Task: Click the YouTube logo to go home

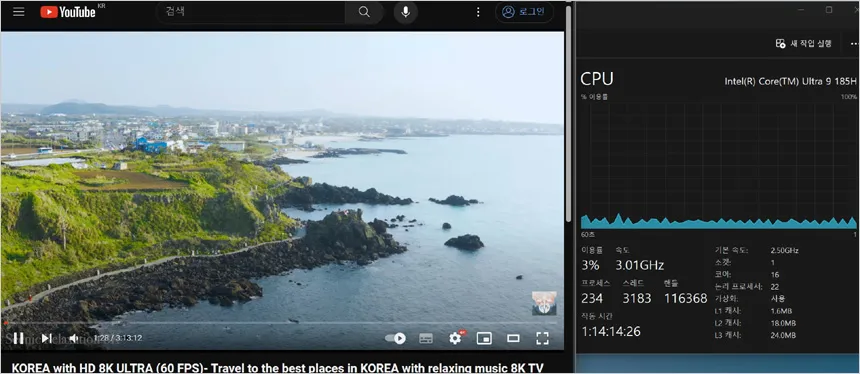Action: point(68,12)
